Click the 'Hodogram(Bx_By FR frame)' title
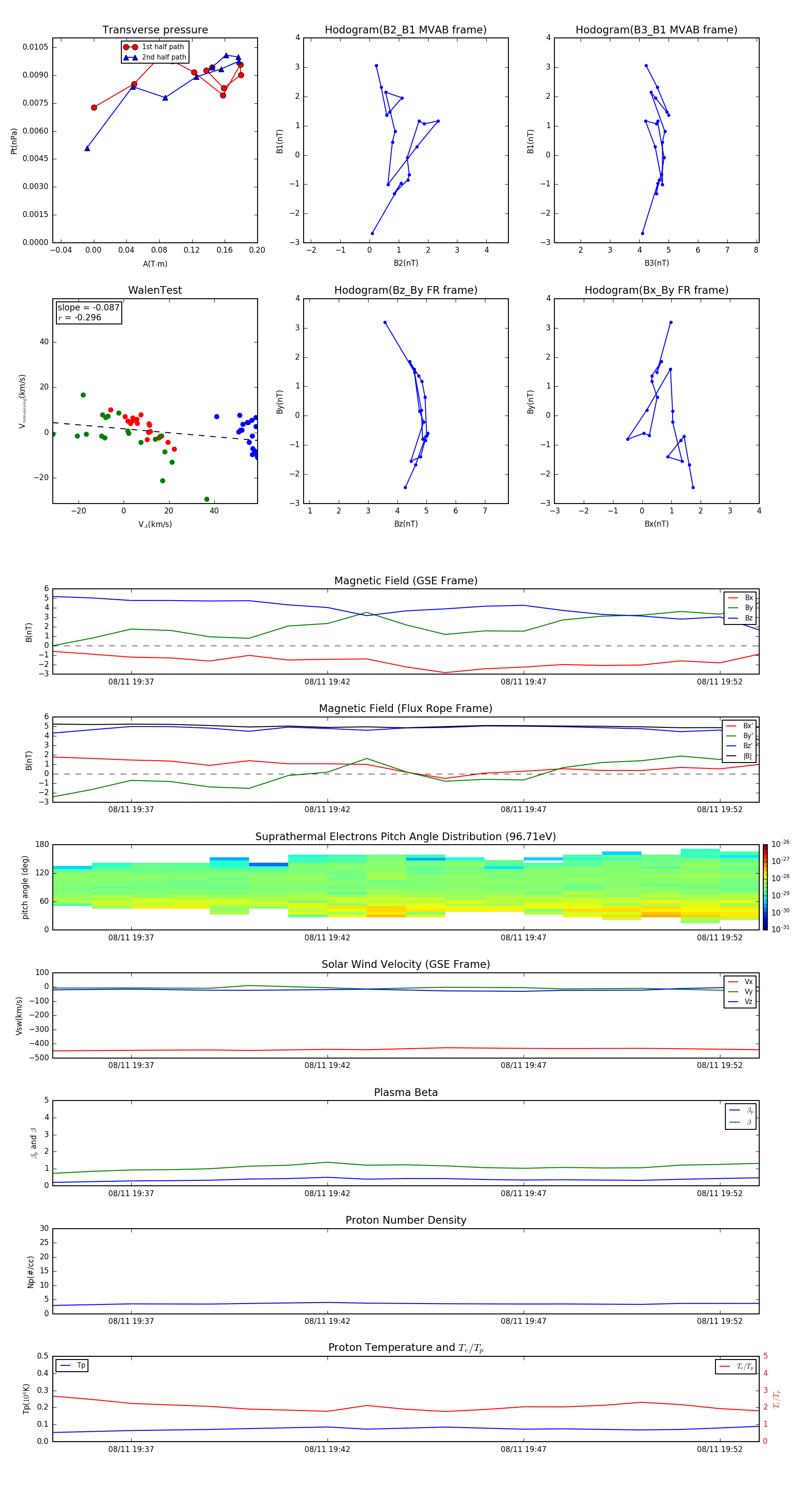This screenshot has height=1489, width=812. pos(656,290)
